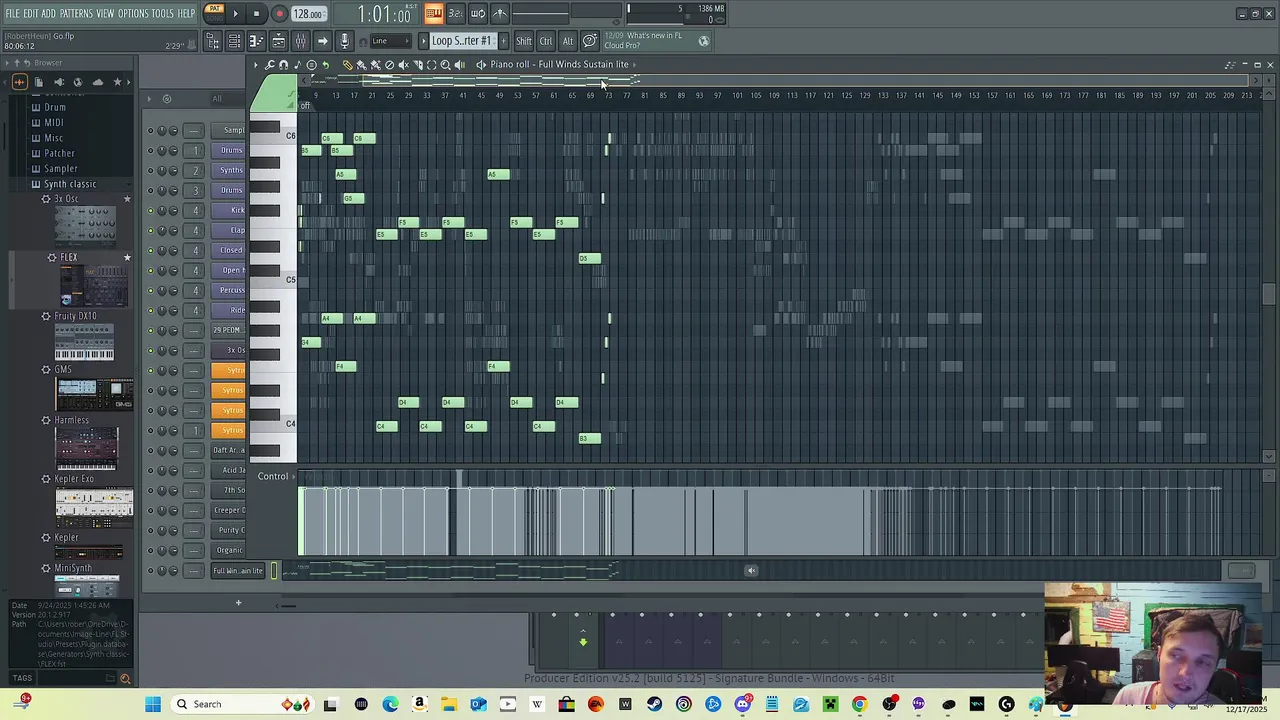Screen dimensions: 1280x720
Task: Select the Browser cloud tab icon
Action: tap(97, 82)
